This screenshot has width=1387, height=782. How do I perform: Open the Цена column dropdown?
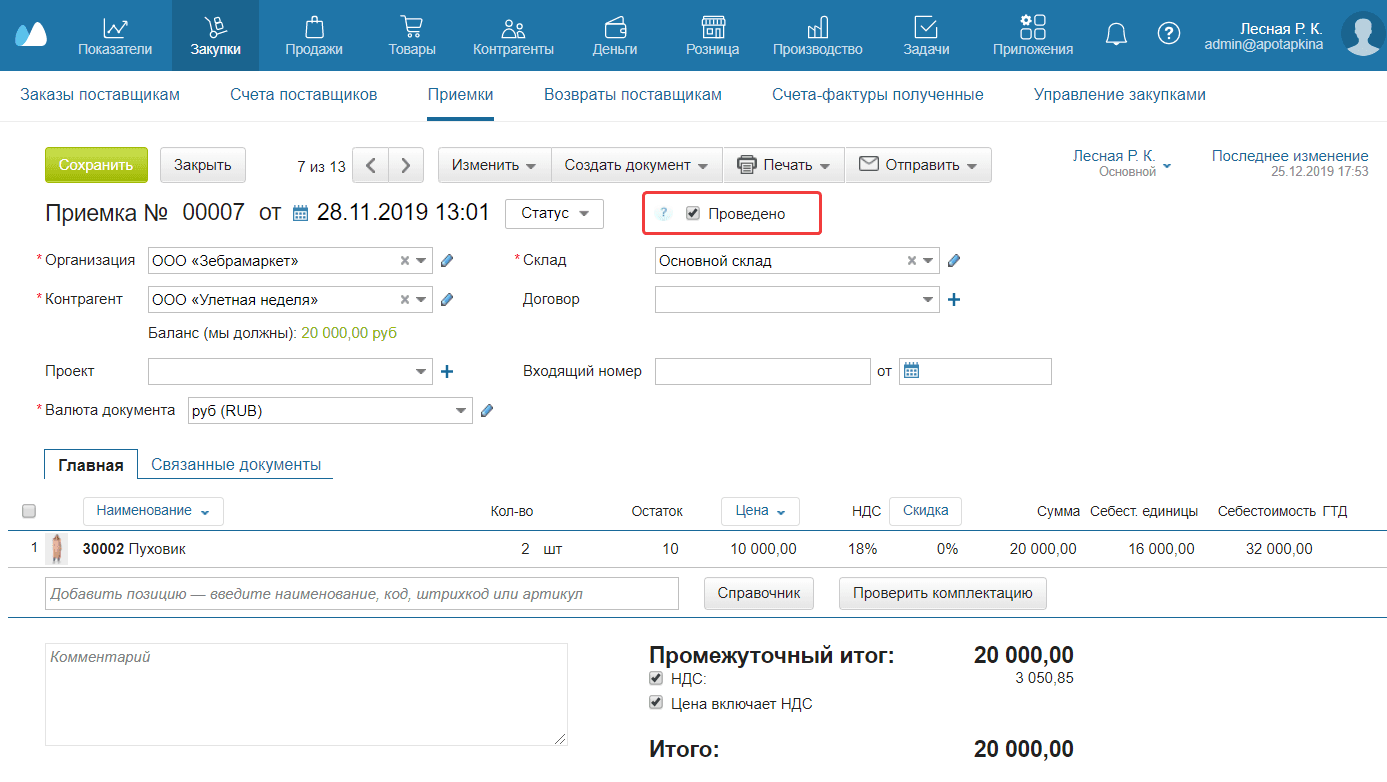[760, 511]
